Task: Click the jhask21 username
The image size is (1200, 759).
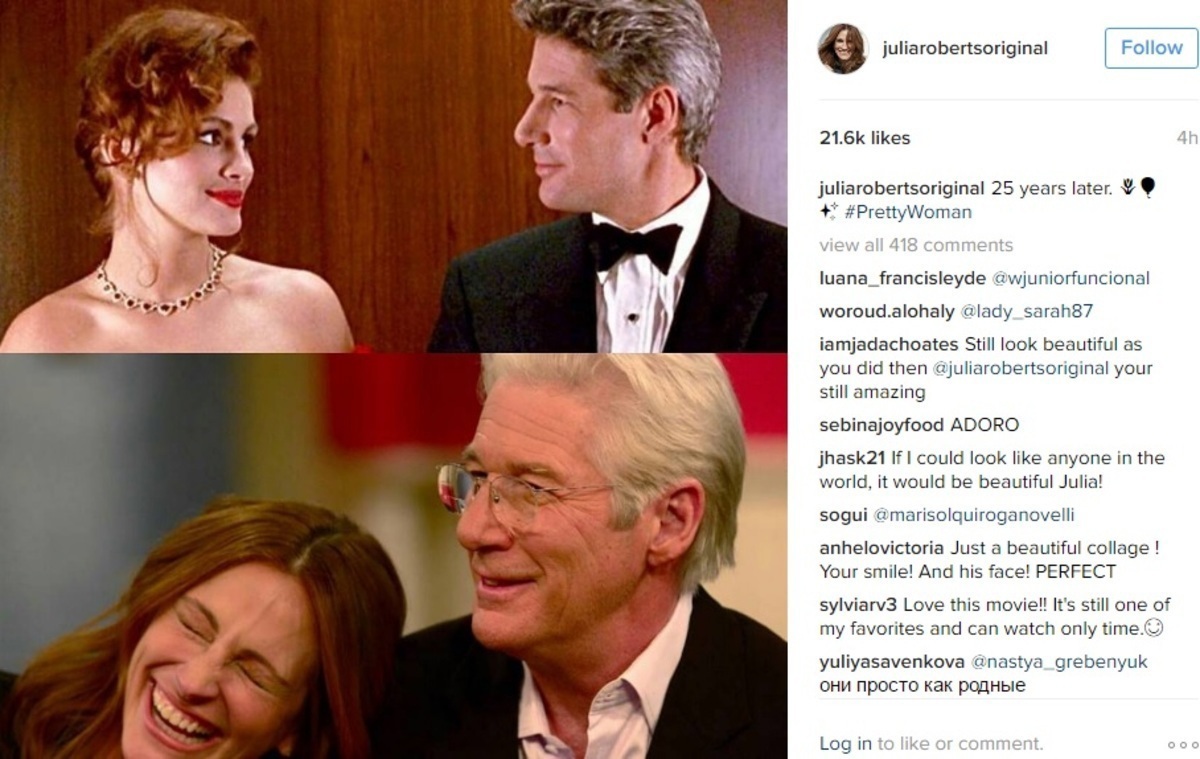Action: [852, 458]
